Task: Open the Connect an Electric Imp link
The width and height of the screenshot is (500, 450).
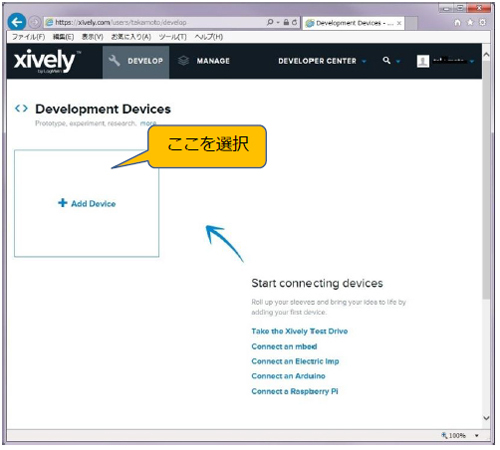Action: [x=295, y=361]
